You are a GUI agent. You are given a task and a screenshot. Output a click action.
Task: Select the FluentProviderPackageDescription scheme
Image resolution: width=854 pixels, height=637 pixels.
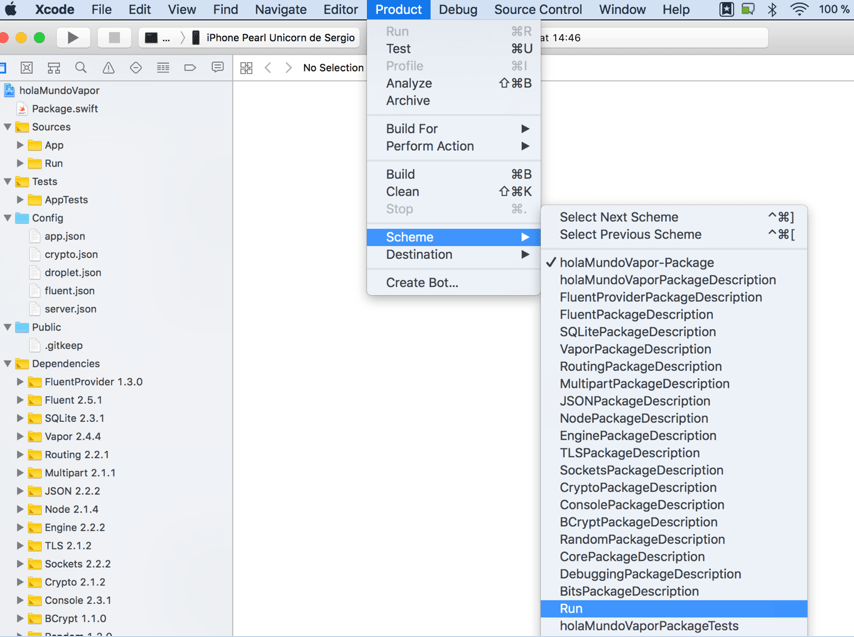(x=674, y=297)
